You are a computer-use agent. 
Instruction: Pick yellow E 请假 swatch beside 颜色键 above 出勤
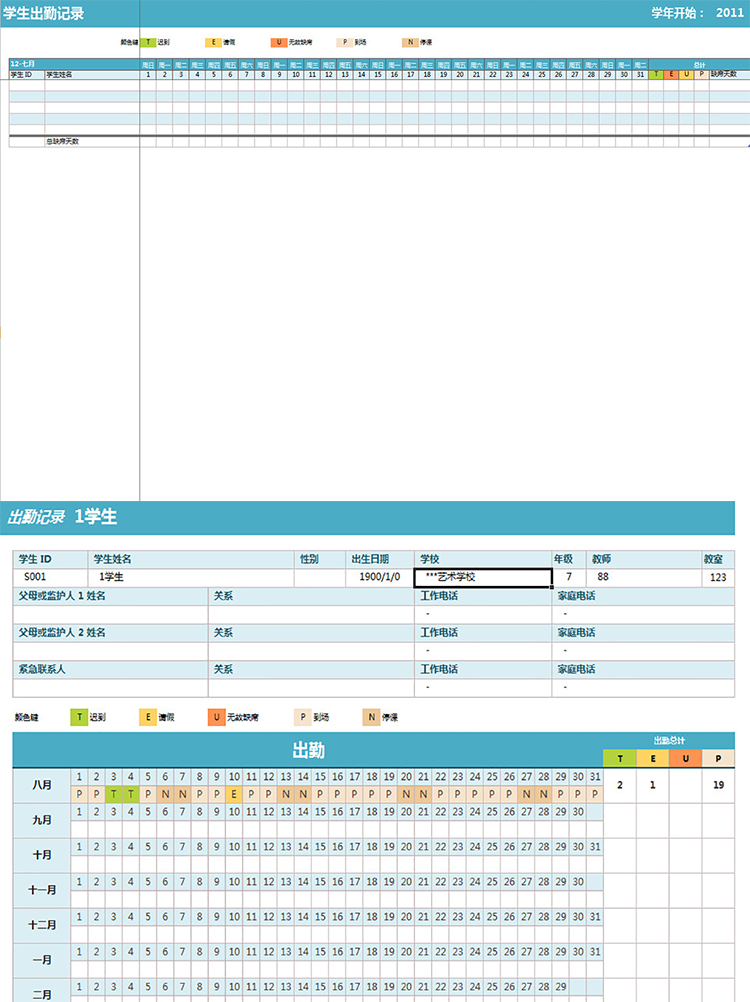point(148,717)
